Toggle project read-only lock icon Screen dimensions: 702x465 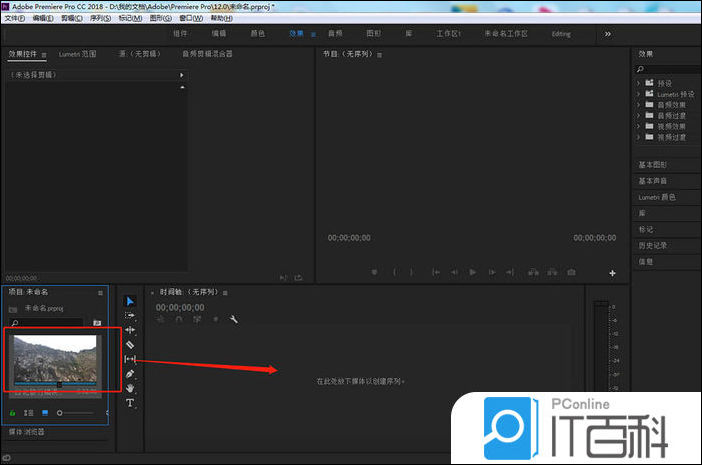point(13,412)
